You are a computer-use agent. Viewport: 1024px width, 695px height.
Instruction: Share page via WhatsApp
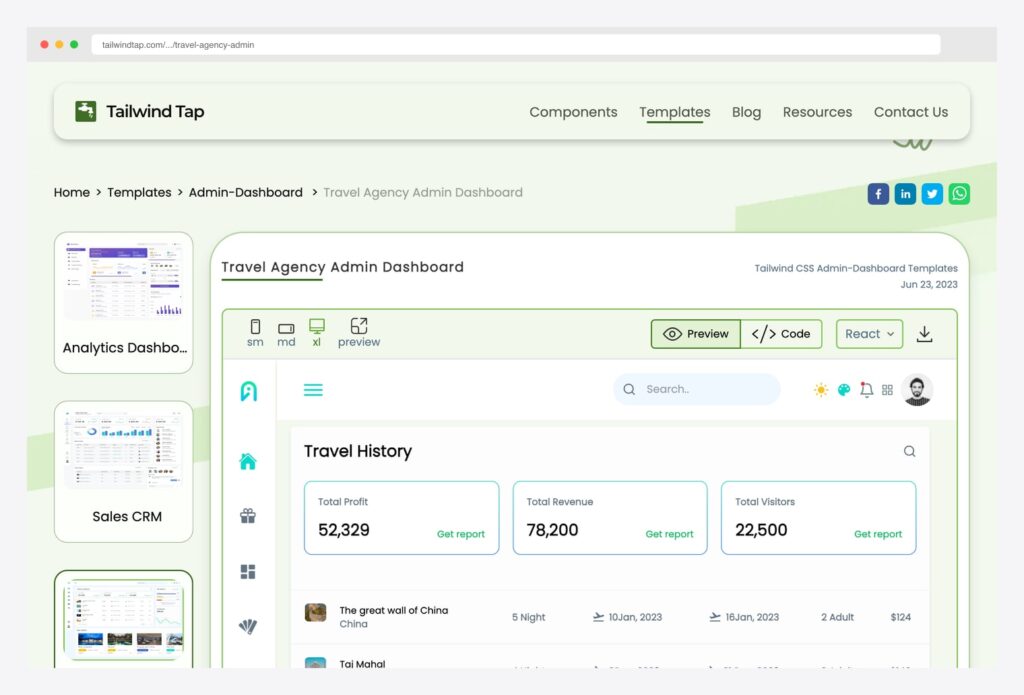point(959,194)
